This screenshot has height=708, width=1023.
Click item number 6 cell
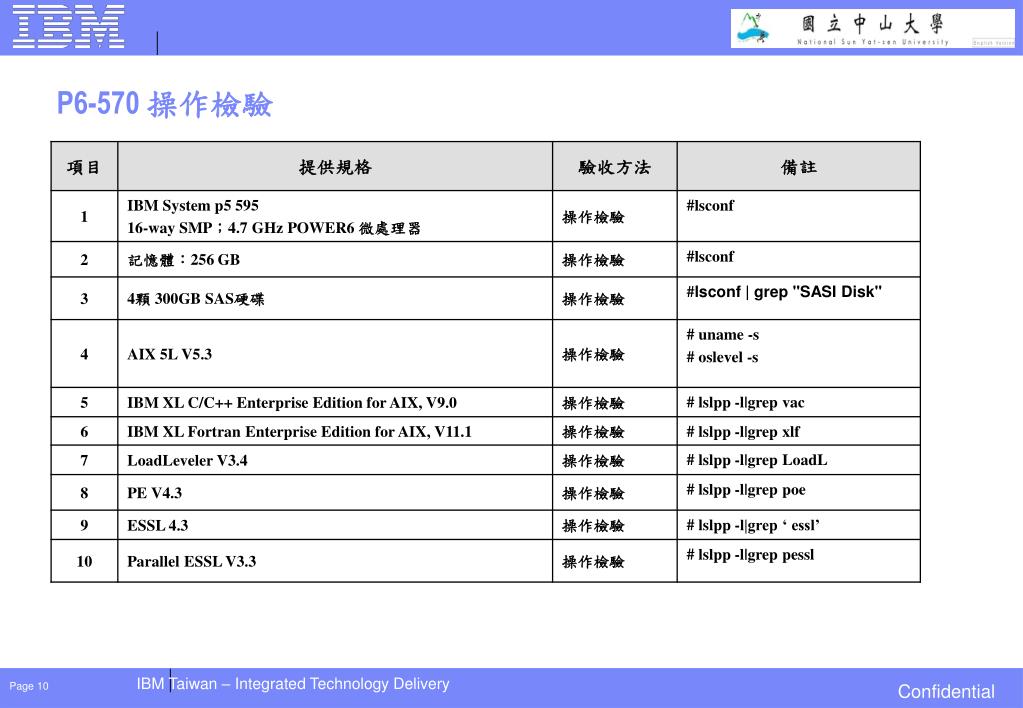(x=84, y=431)
